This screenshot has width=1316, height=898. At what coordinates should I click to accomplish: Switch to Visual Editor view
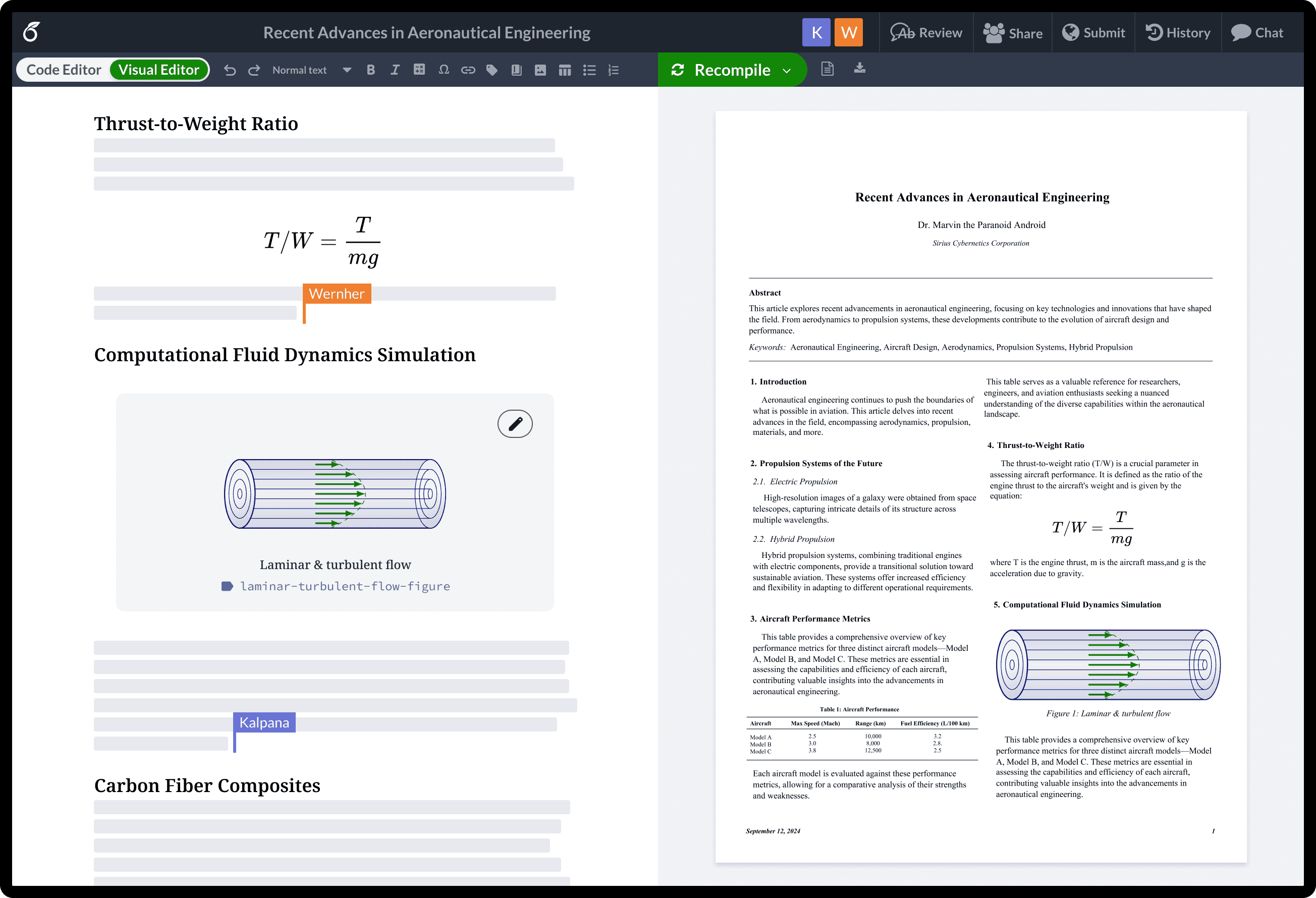click(159, 70)
